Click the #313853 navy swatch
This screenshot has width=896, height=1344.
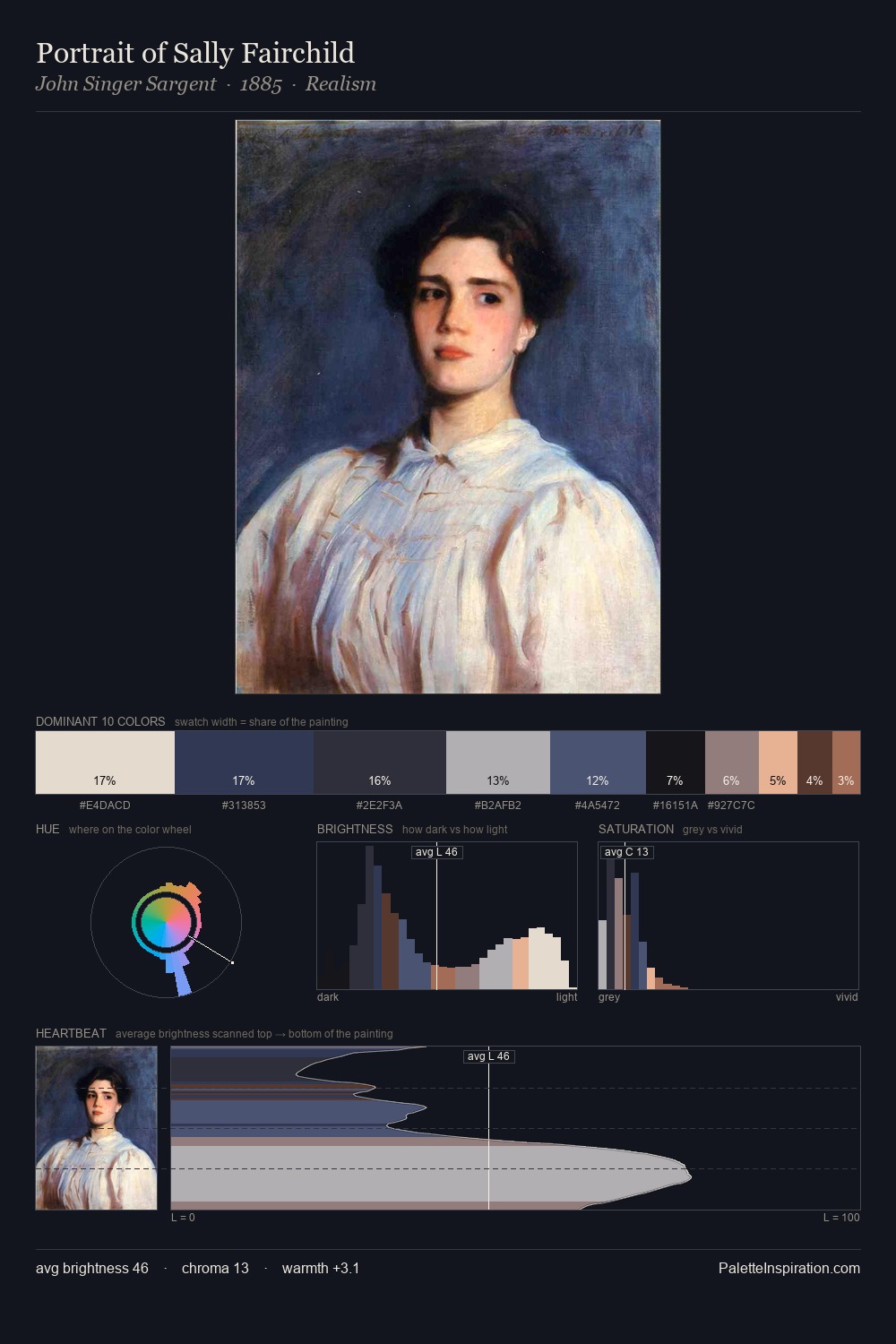(x=244, y=762)
